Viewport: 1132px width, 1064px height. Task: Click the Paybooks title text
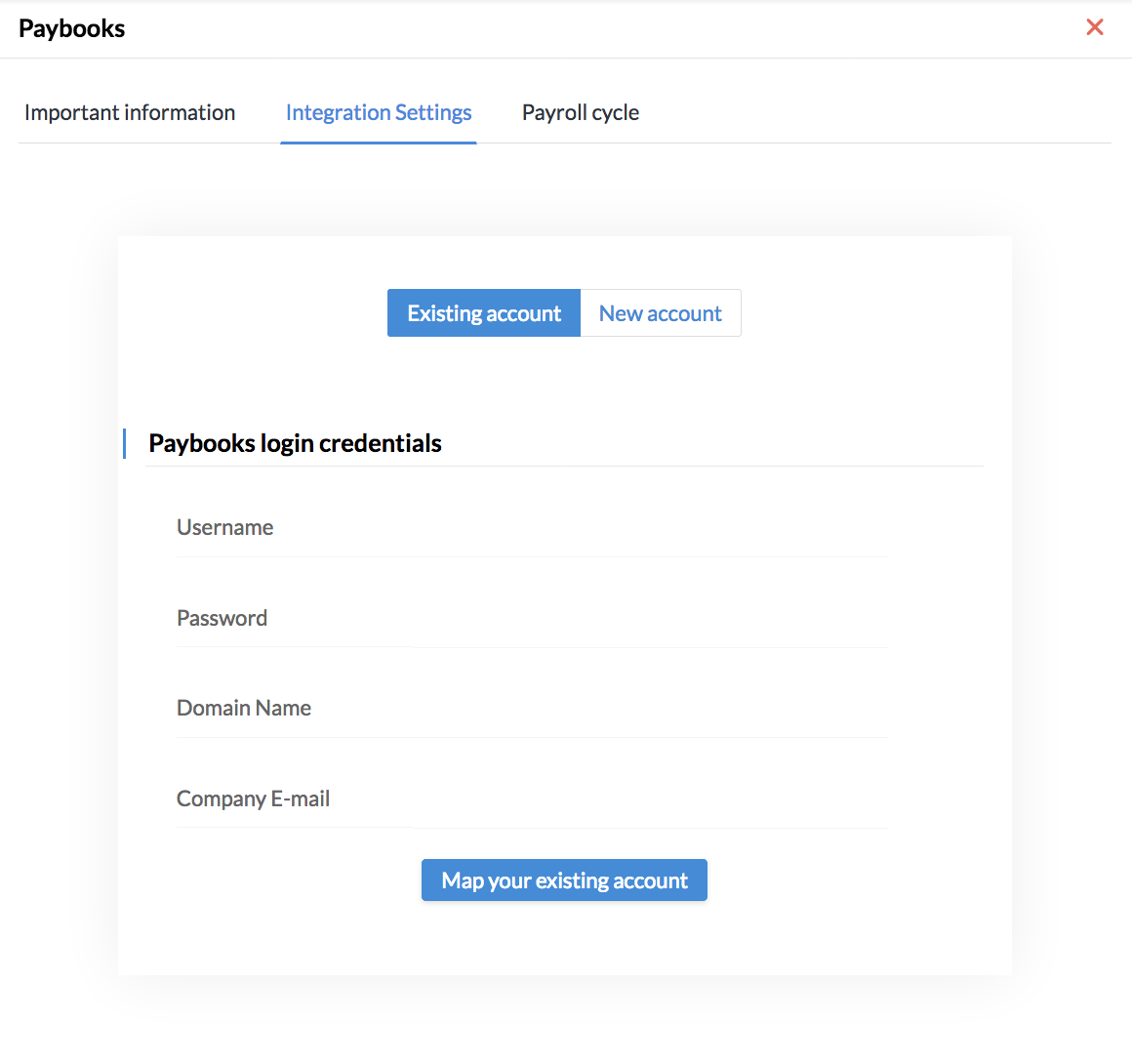point(71,29)
